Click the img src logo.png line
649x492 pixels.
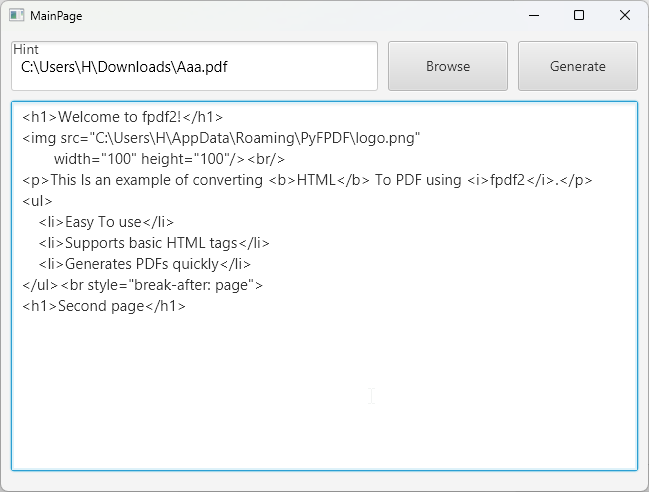(x=221, y=138)
